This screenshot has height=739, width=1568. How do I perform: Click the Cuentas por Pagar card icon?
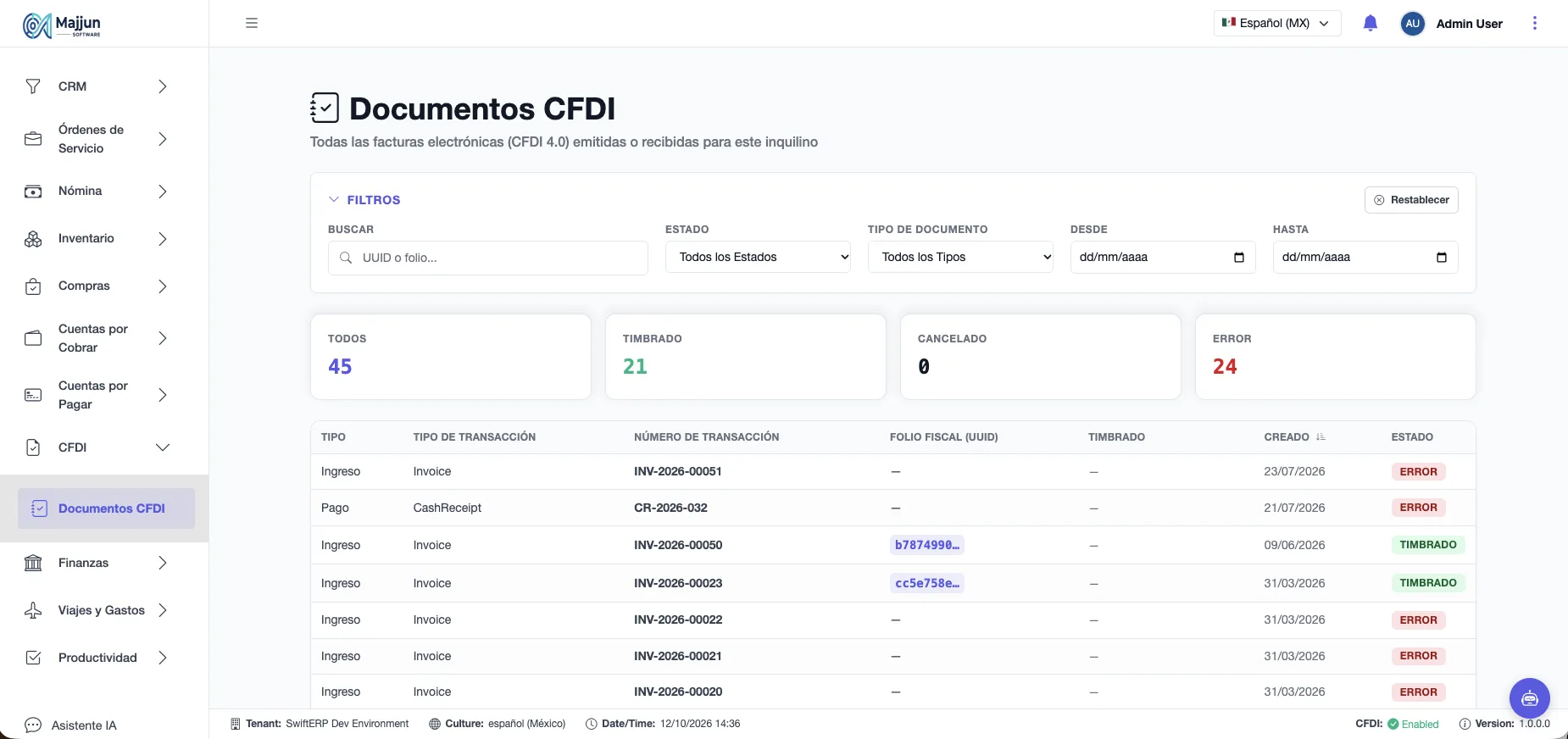(33, 395)
